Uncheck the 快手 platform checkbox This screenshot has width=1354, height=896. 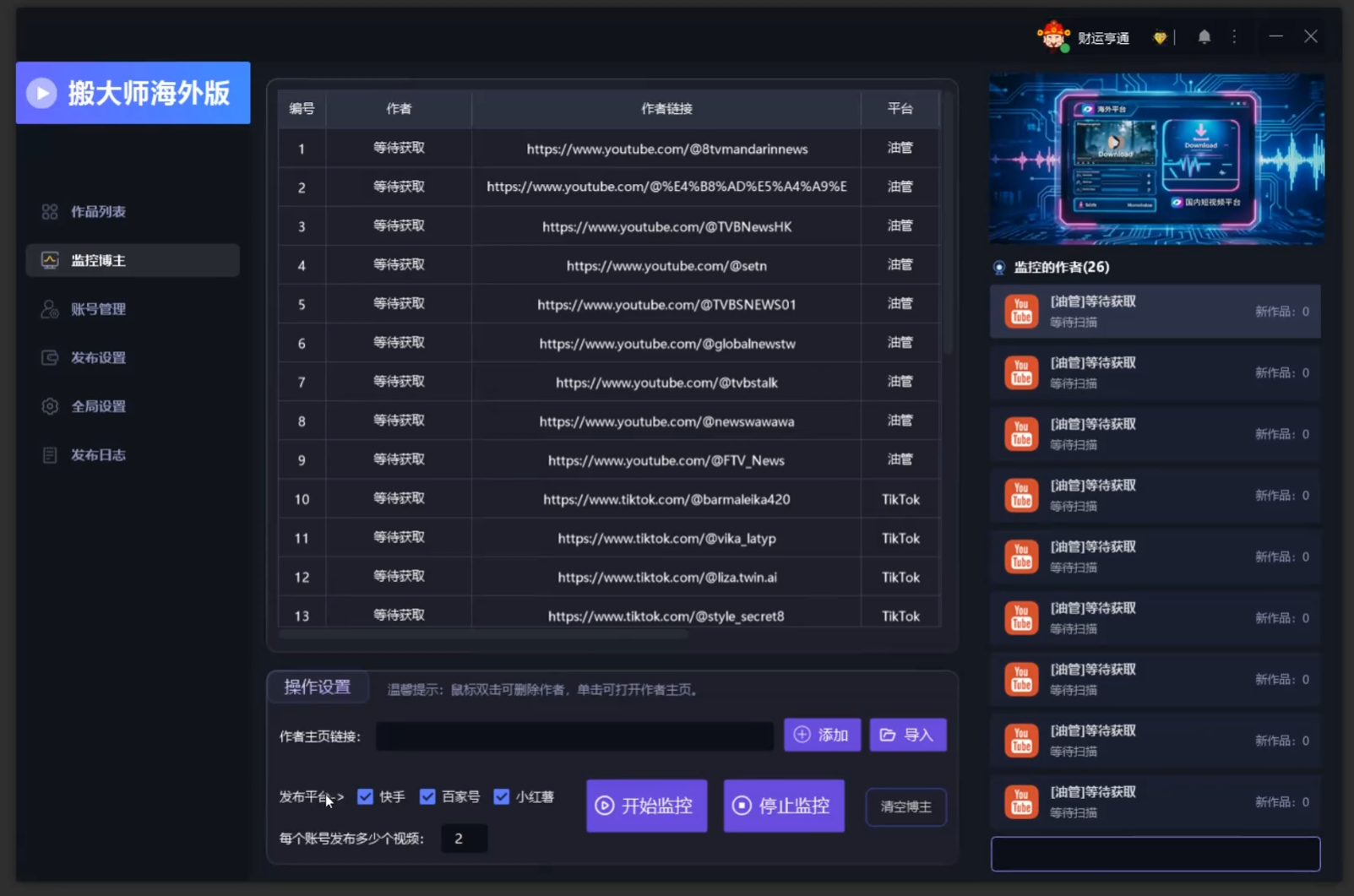coord(365,796)
